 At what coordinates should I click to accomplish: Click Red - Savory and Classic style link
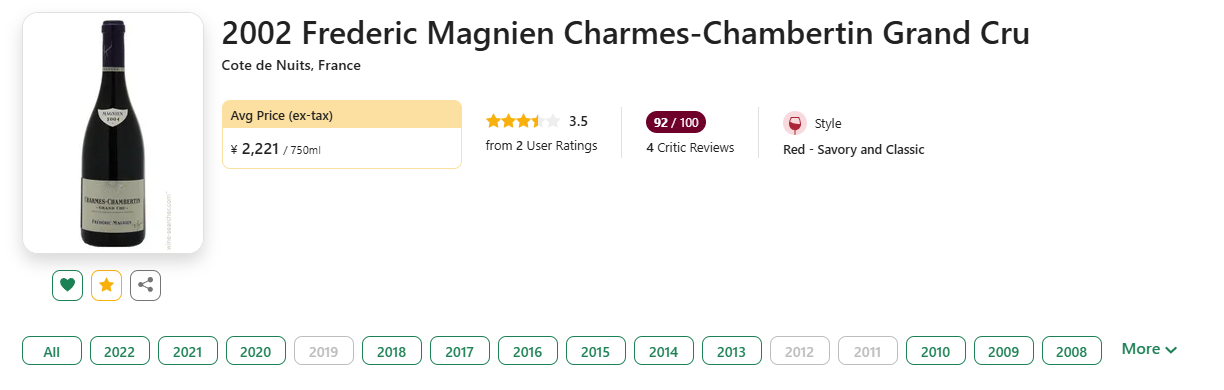854,150
